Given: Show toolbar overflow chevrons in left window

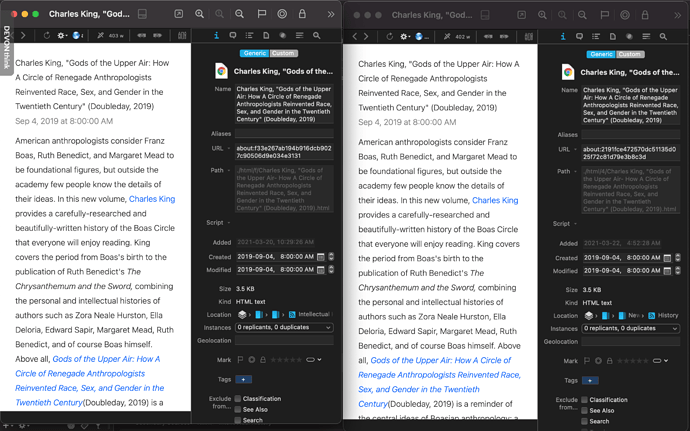Looking at the screenshot, I should 331,14.
